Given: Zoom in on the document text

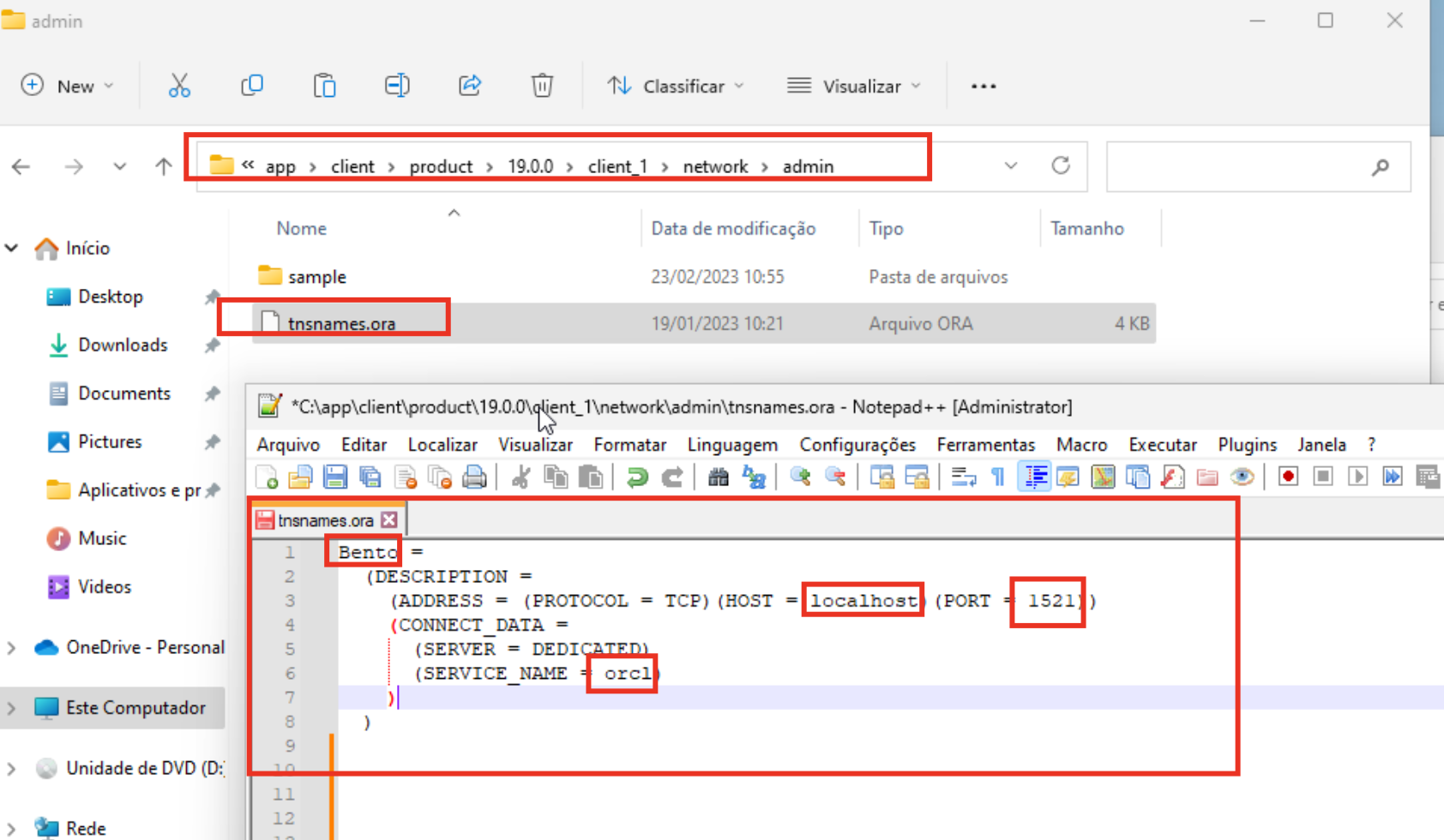Looking at the screenshot, I should 801,477.
